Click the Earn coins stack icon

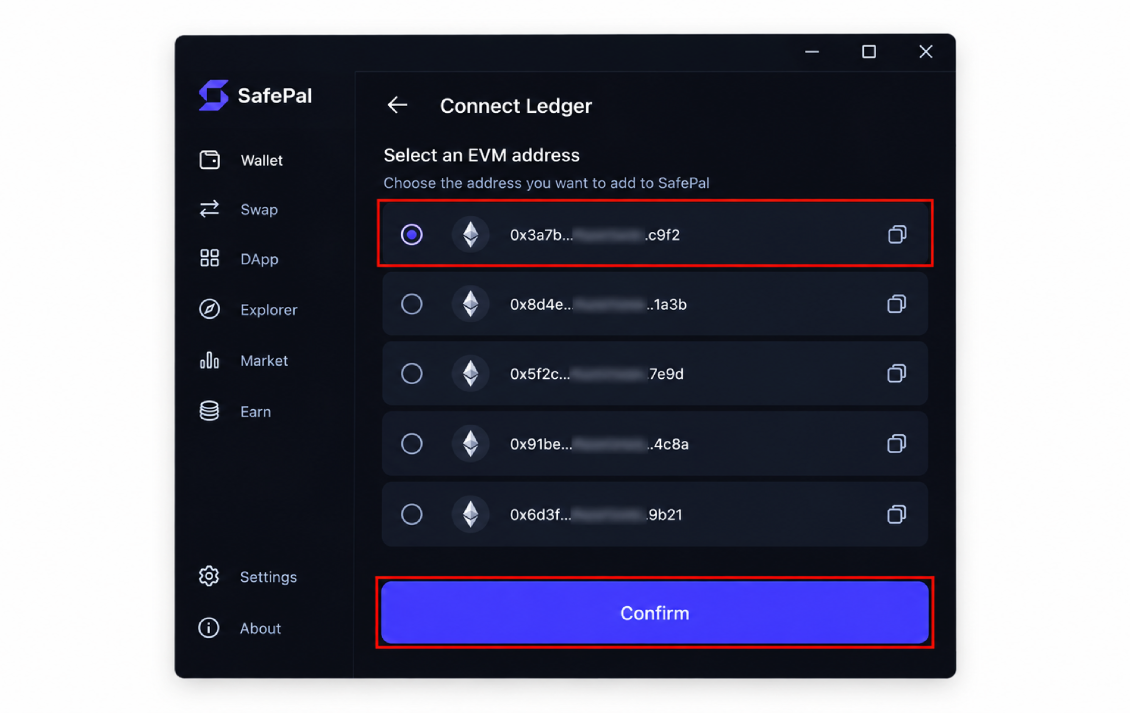pos(210,411)
